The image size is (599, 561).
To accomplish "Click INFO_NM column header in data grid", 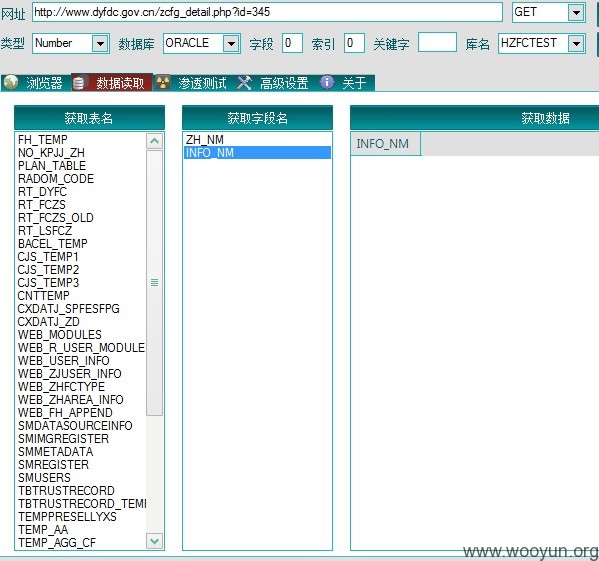I will coord(385,144).
